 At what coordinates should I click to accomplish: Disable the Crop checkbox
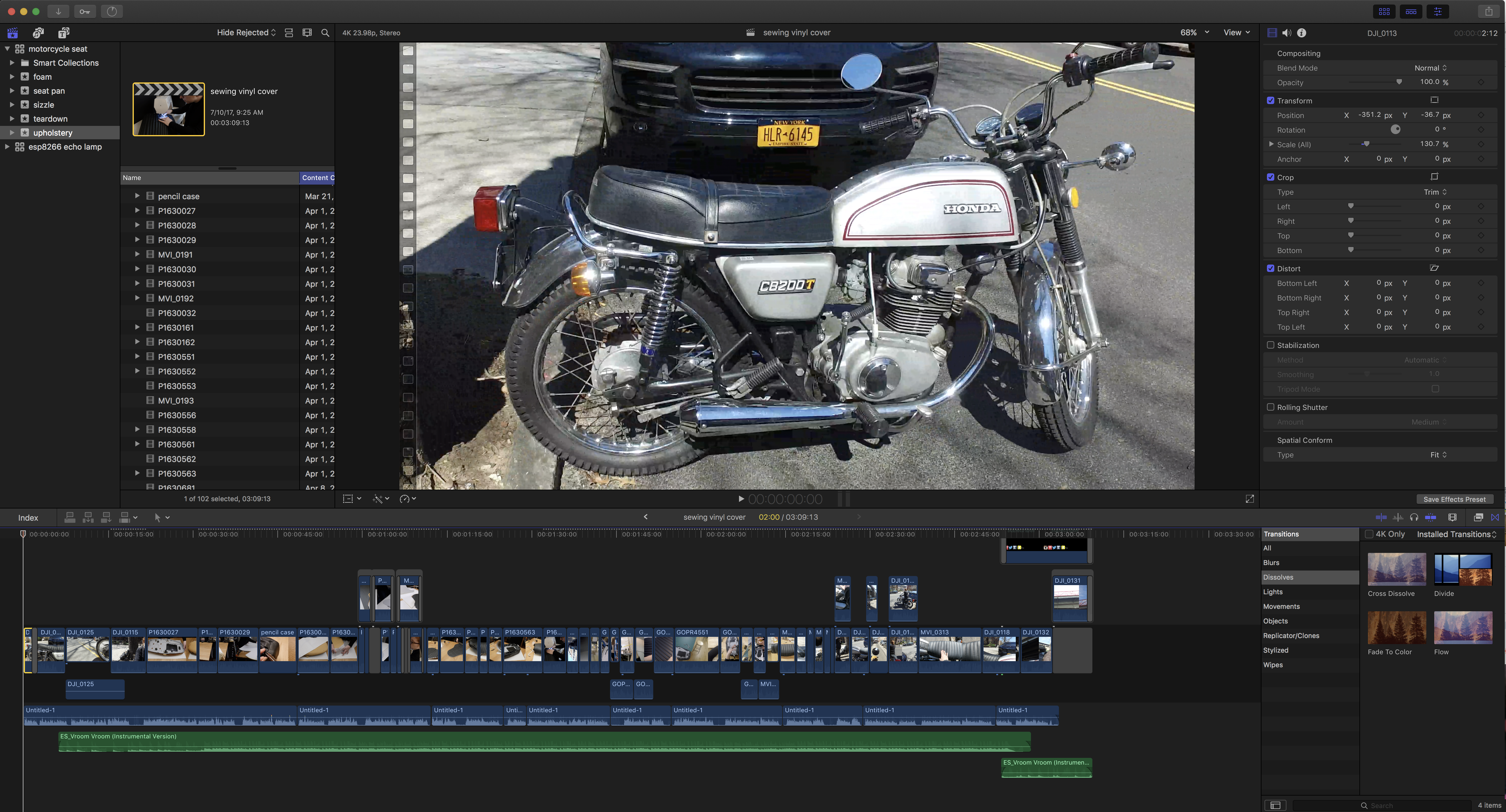pyautogui.click(x=1270, y=177)
